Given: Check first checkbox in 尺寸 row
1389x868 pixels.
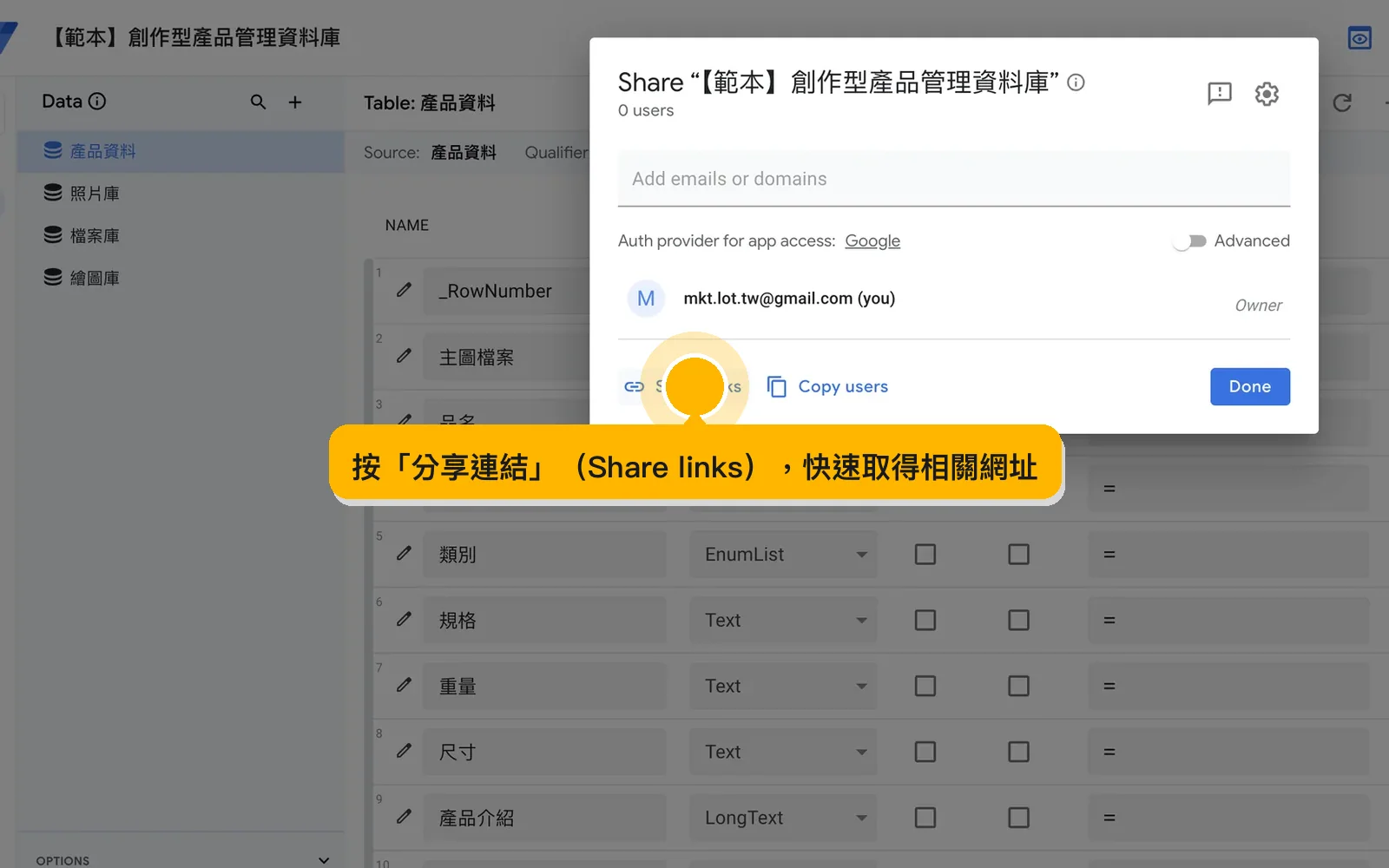Looking at the screenshot, I should (x=925, y=753).
